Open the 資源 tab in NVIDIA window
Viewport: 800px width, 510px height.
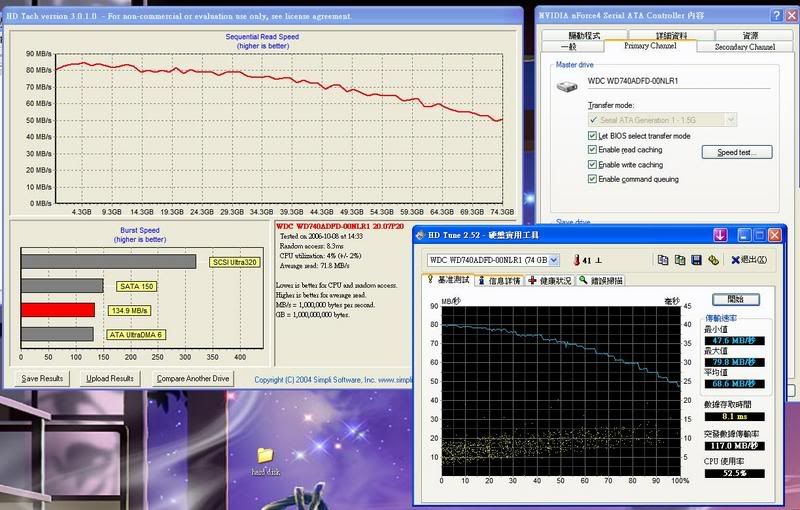750,35
